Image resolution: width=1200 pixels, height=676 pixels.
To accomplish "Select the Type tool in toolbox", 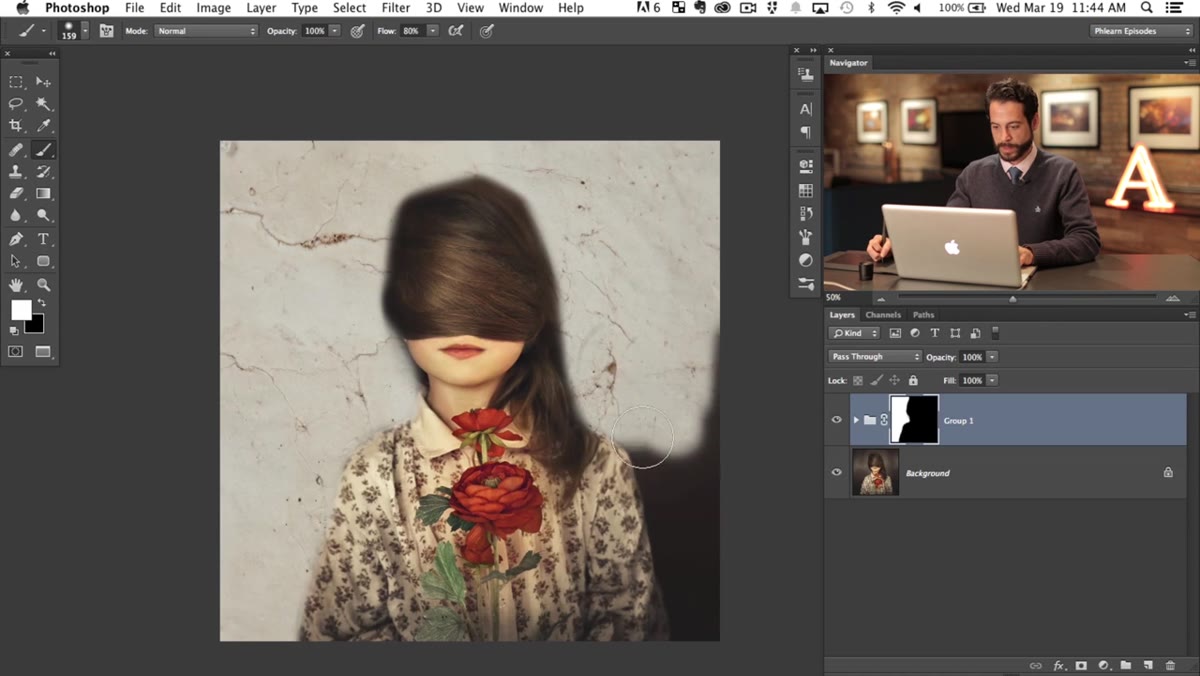I will click(43, 240).
